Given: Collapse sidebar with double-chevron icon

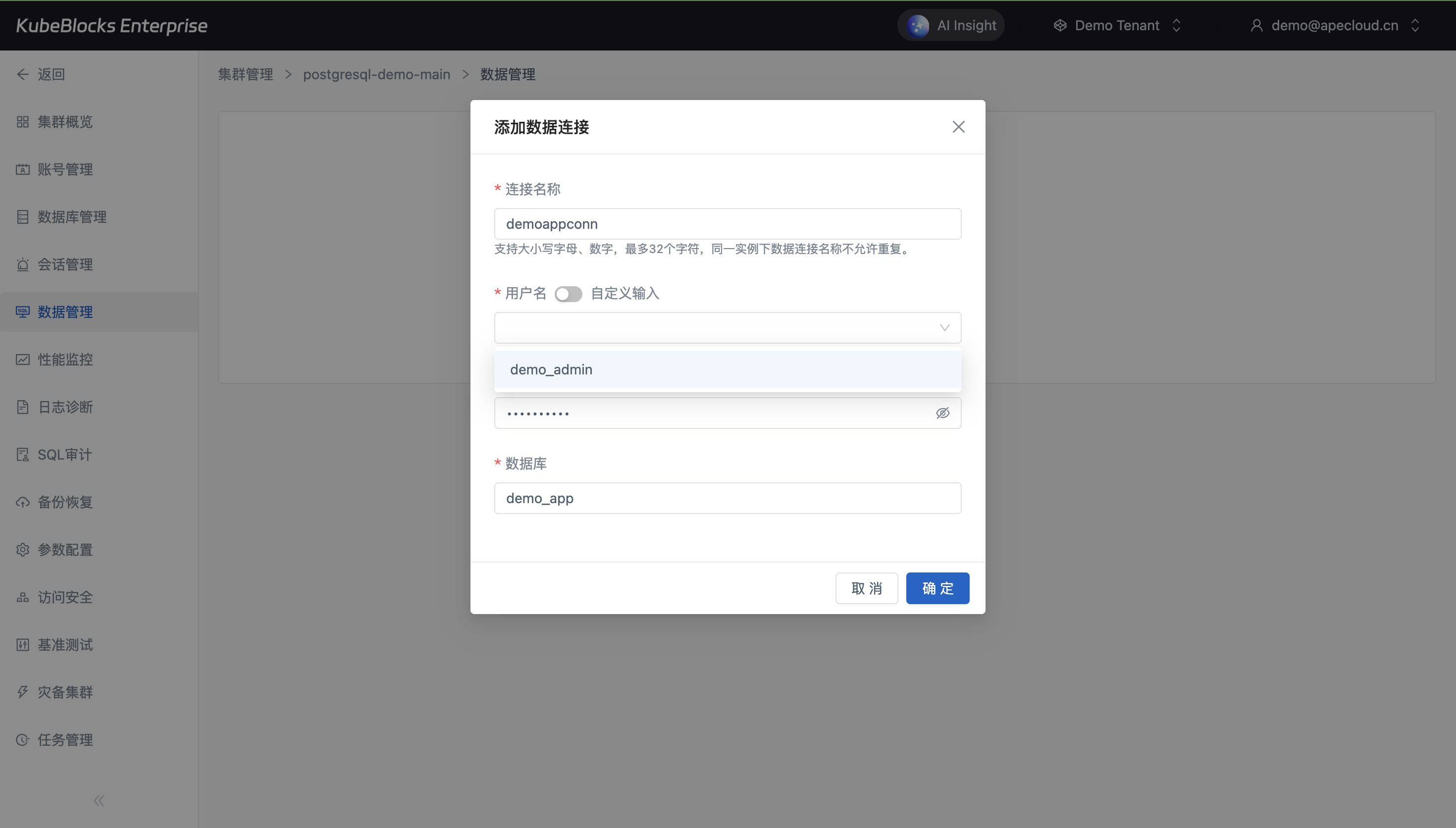Looking at the screenshot, I should (99, 801).
